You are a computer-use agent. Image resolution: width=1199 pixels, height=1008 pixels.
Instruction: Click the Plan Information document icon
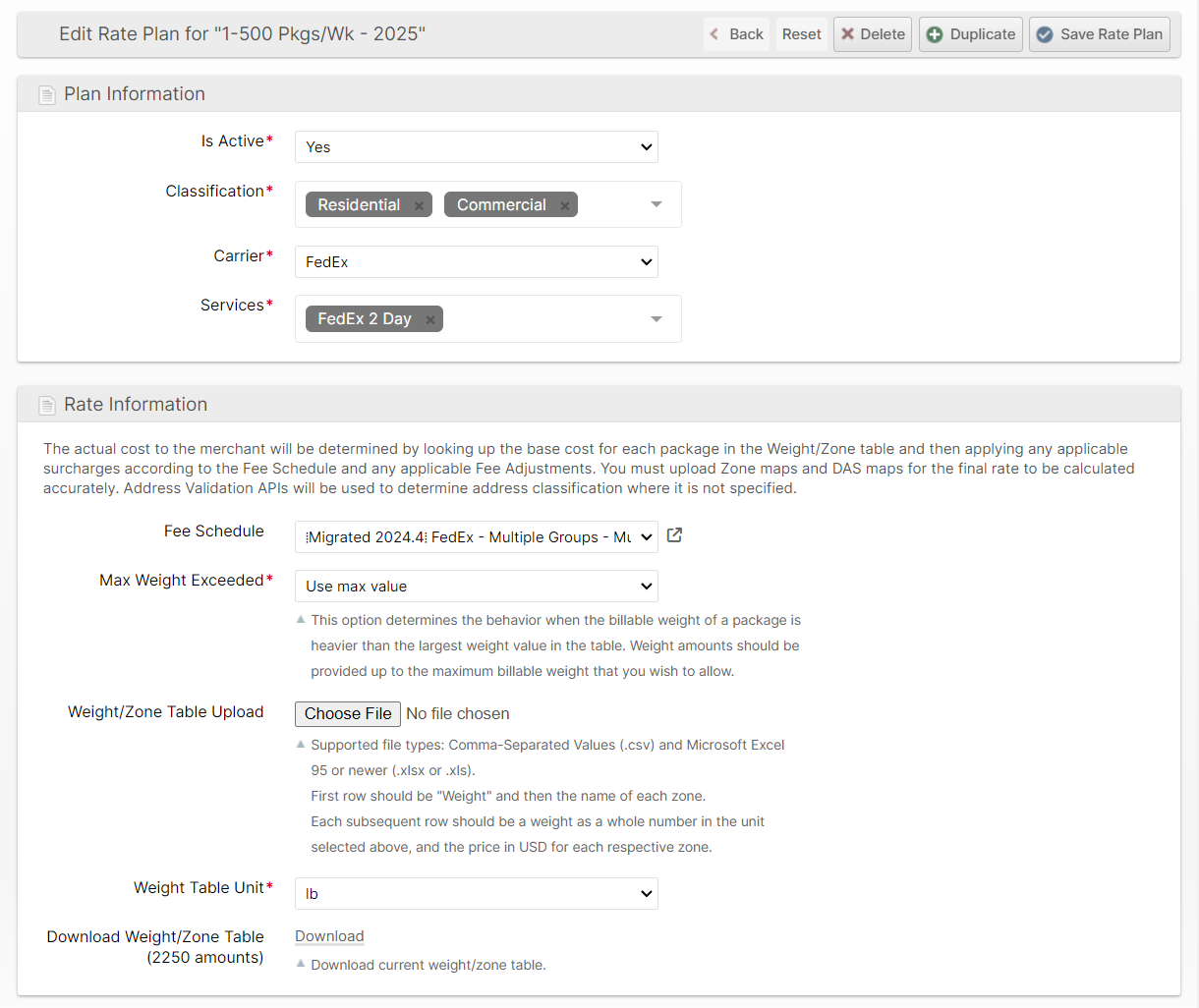tap(46, 95)
